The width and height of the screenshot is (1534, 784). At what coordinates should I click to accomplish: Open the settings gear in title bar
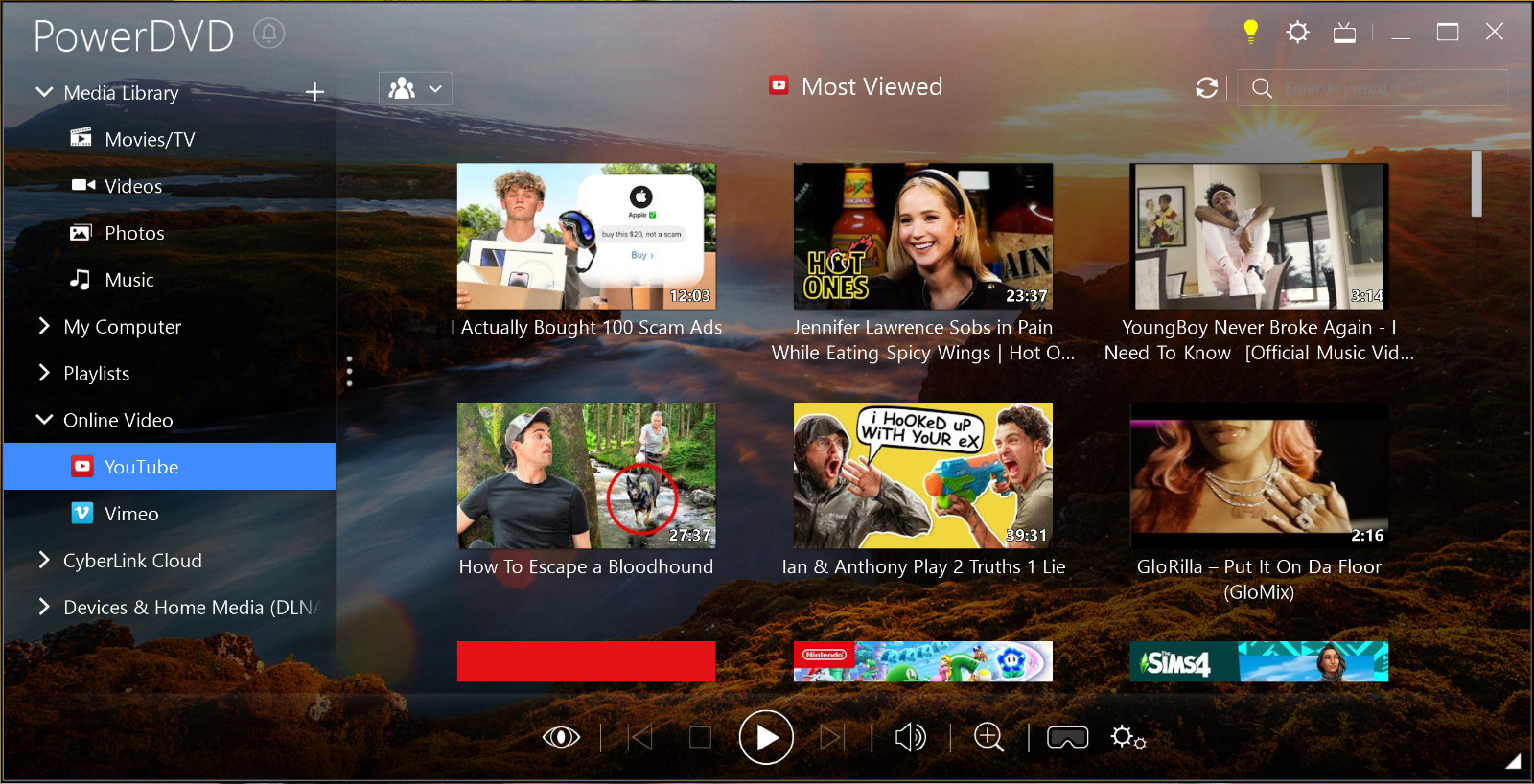tap(1297, 33)
